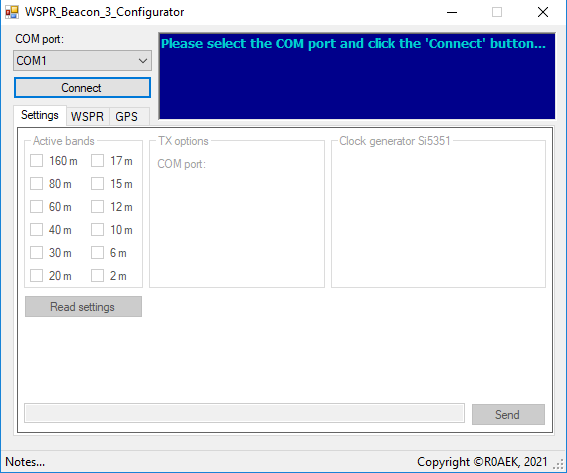This screenshot has width=567, height=473.
Task: Click the resize grip in the status bar corner
Action: click(560, 464)
